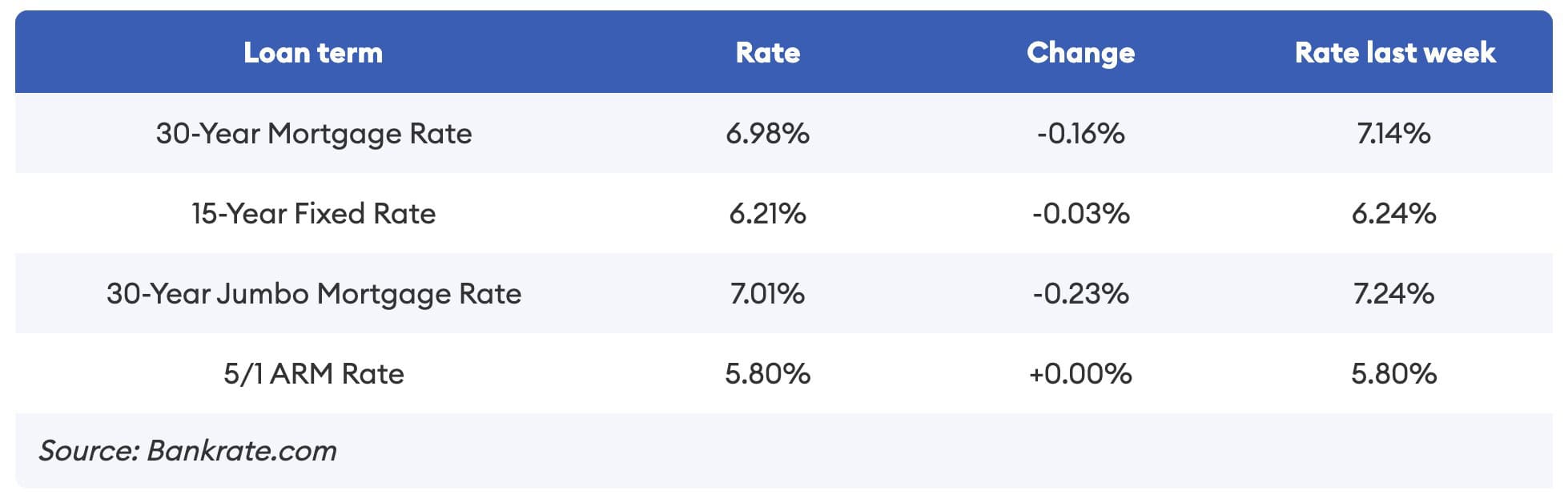Select the 5/1 ARM Rate label
The image size is (1568, 503).
tap(313, 373)
